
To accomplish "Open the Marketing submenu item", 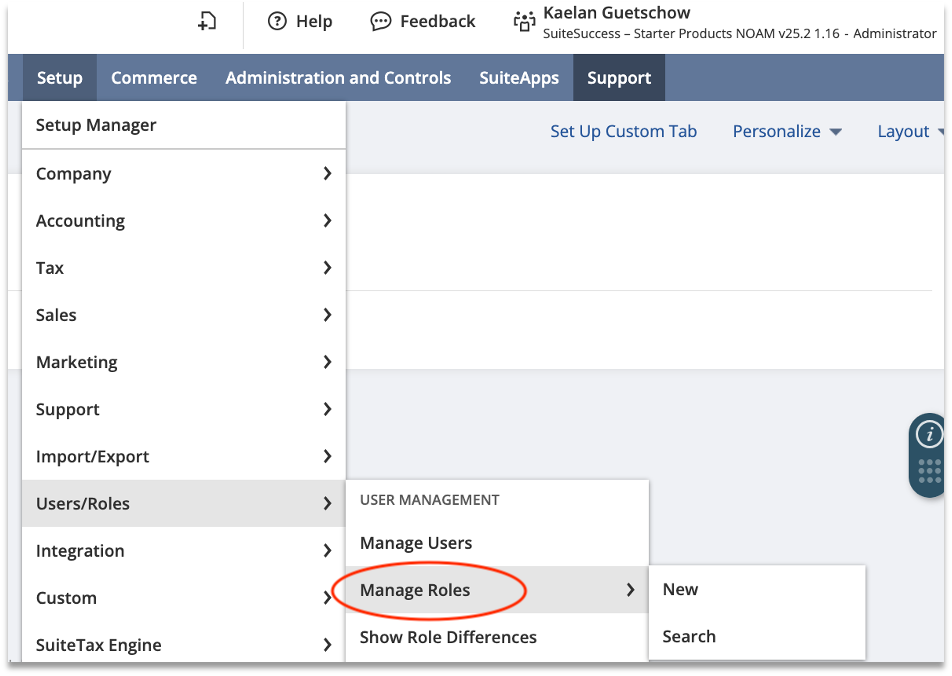I will (184, 362).
